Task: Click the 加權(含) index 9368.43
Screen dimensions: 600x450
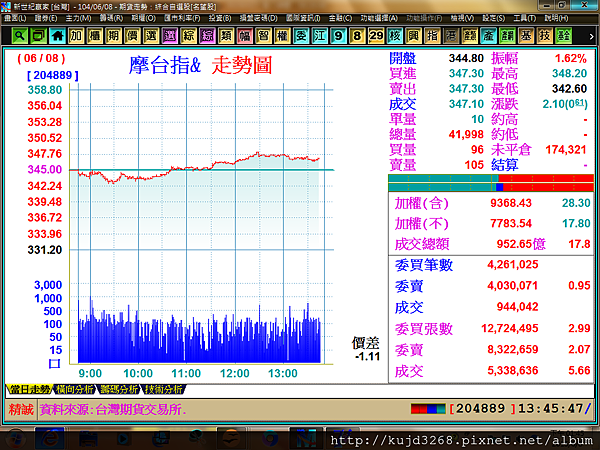Action: coord(511,203)
